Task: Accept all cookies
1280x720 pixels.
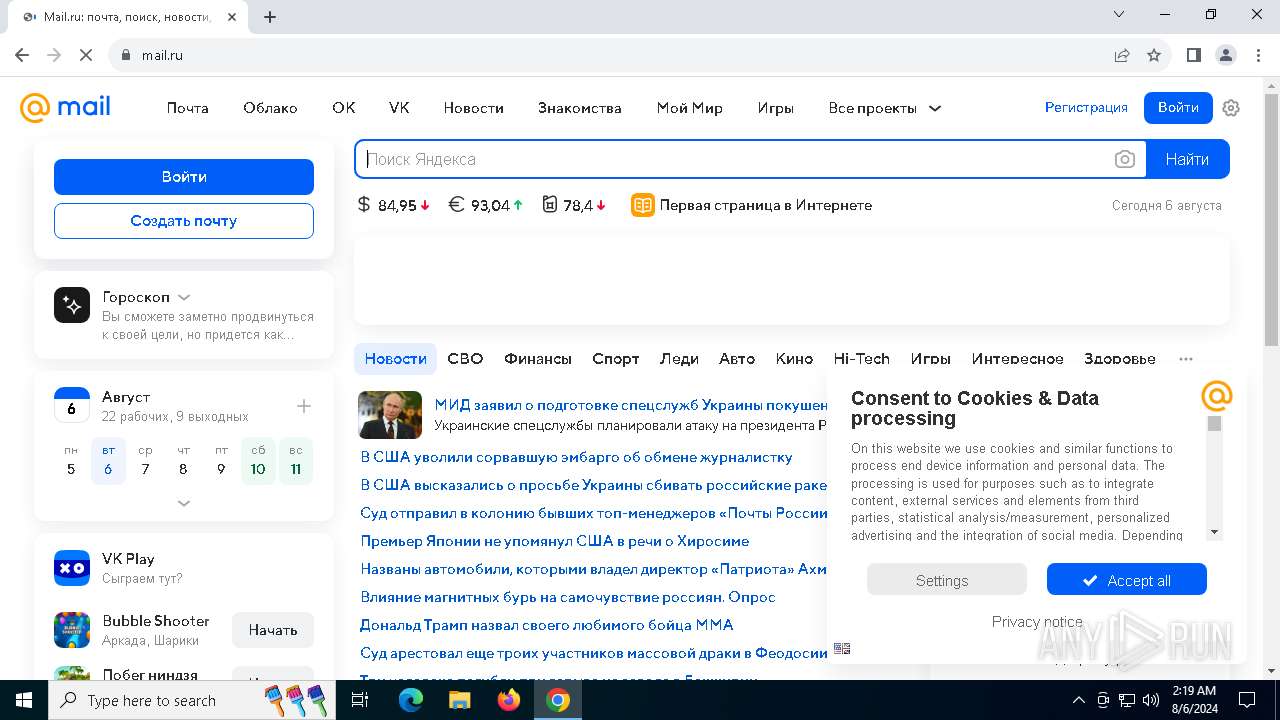Action: pos(1127,580)
